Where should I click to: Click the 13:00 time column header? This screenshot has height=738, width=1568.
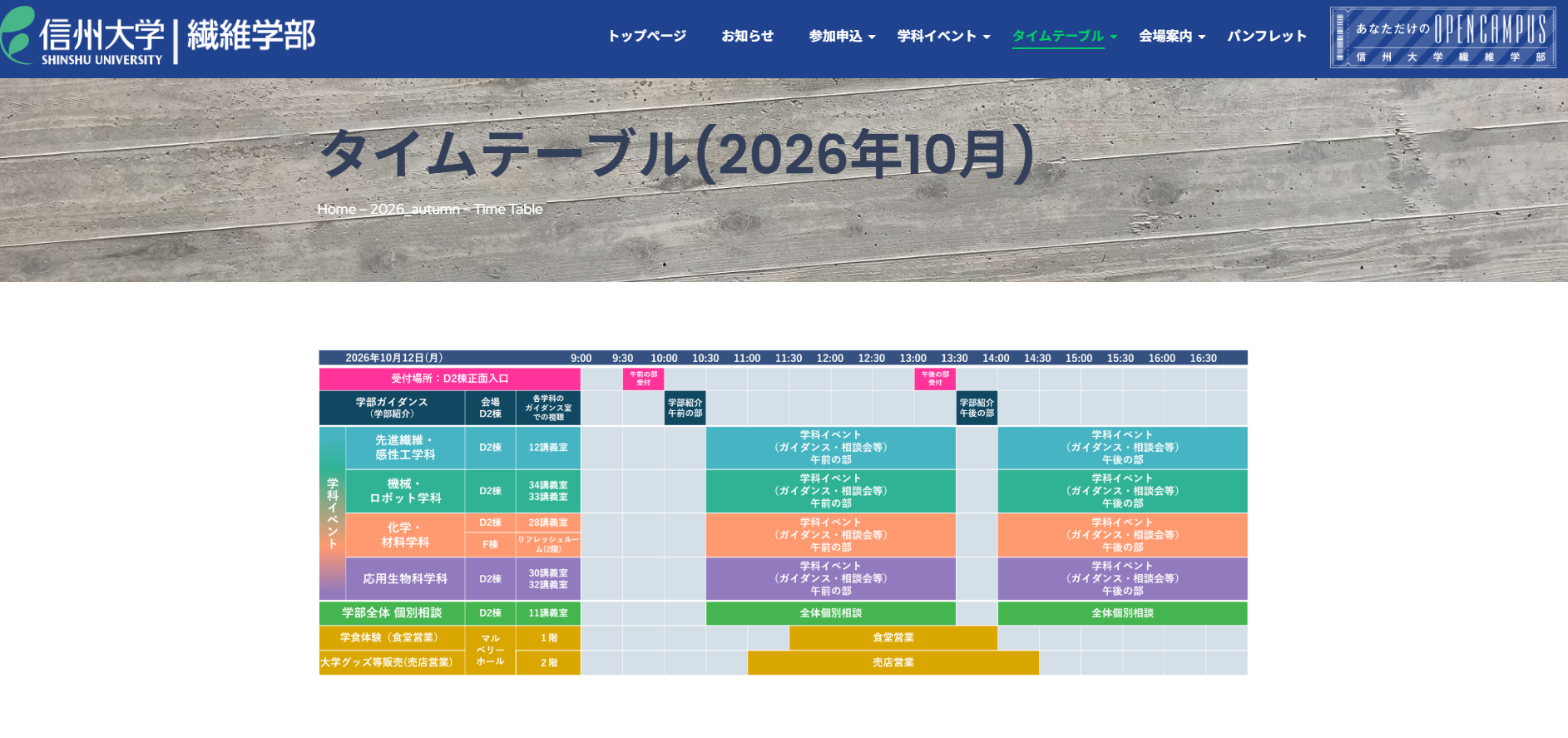click(913, 359)
